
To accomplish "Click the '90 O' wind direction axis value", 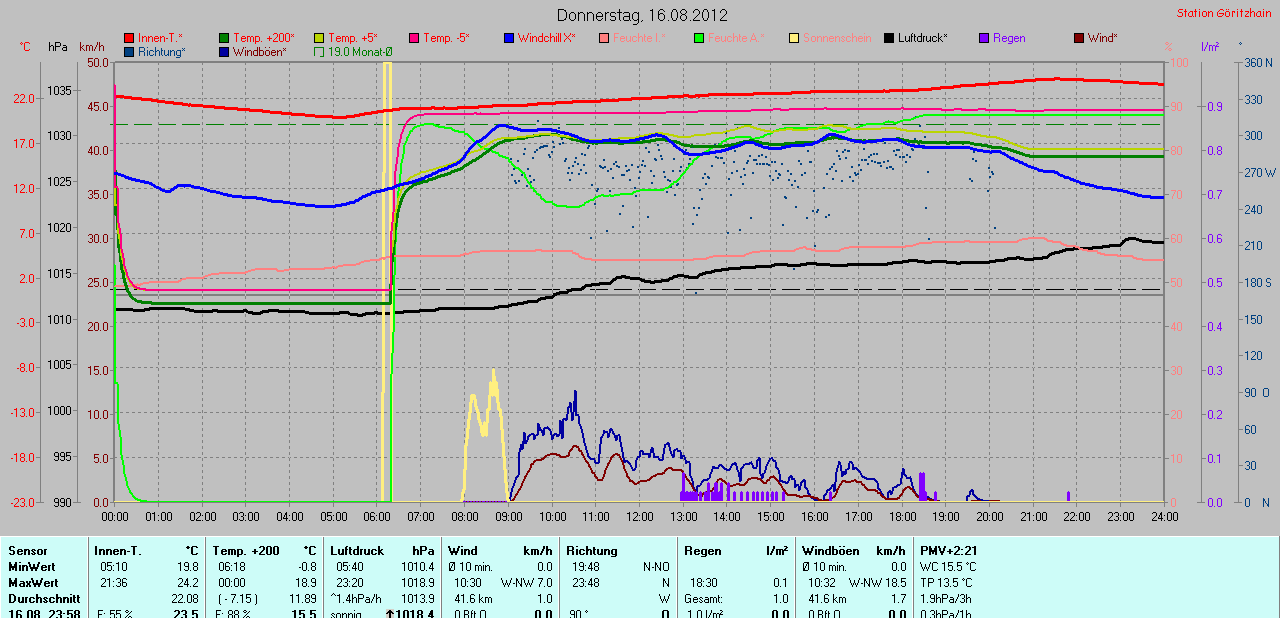I will click(x=1257, y=393).
